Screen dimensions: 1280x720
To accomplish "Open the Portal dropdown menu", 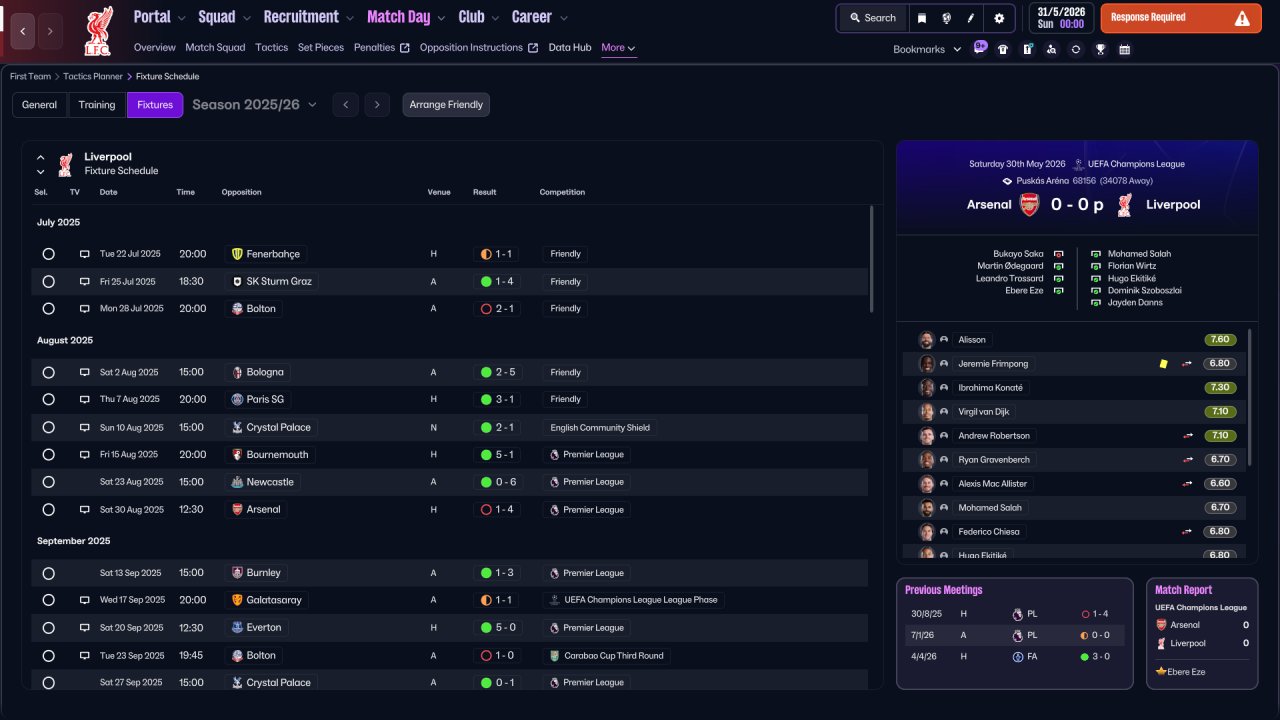I will pyautogui.click(x=159, y=17).
